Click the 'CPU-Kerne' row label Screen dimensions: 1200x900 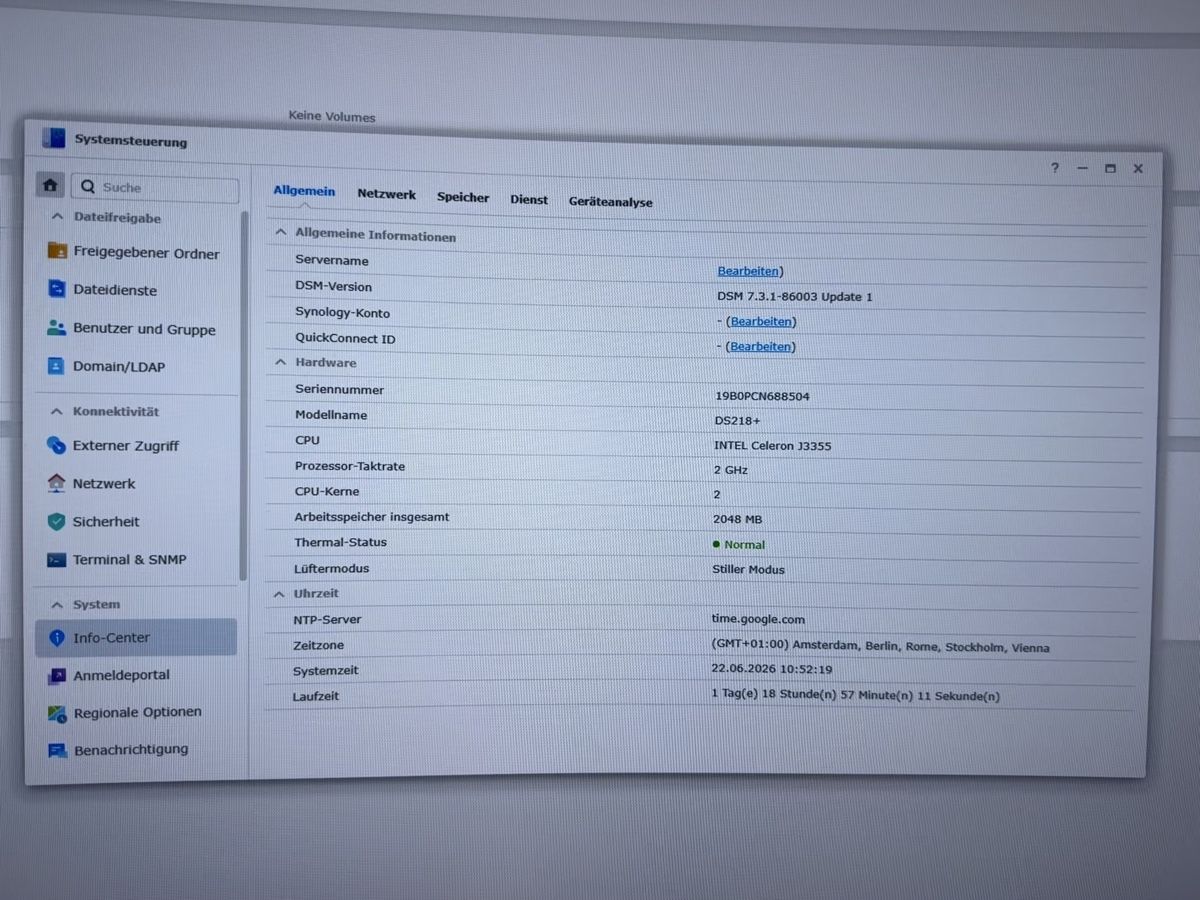click(x=327, y=491)
